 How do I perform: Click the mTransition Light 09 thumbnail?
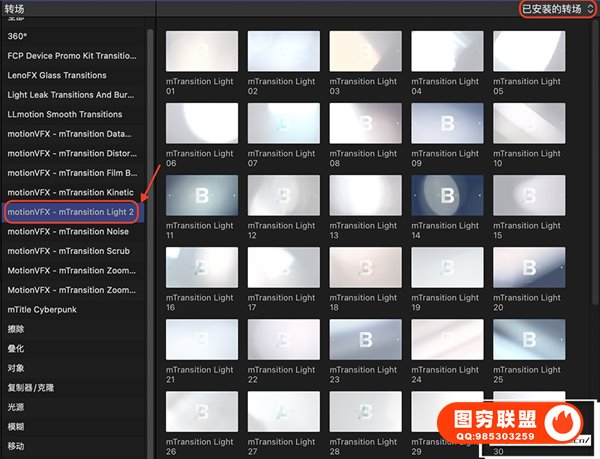(447, 122)
